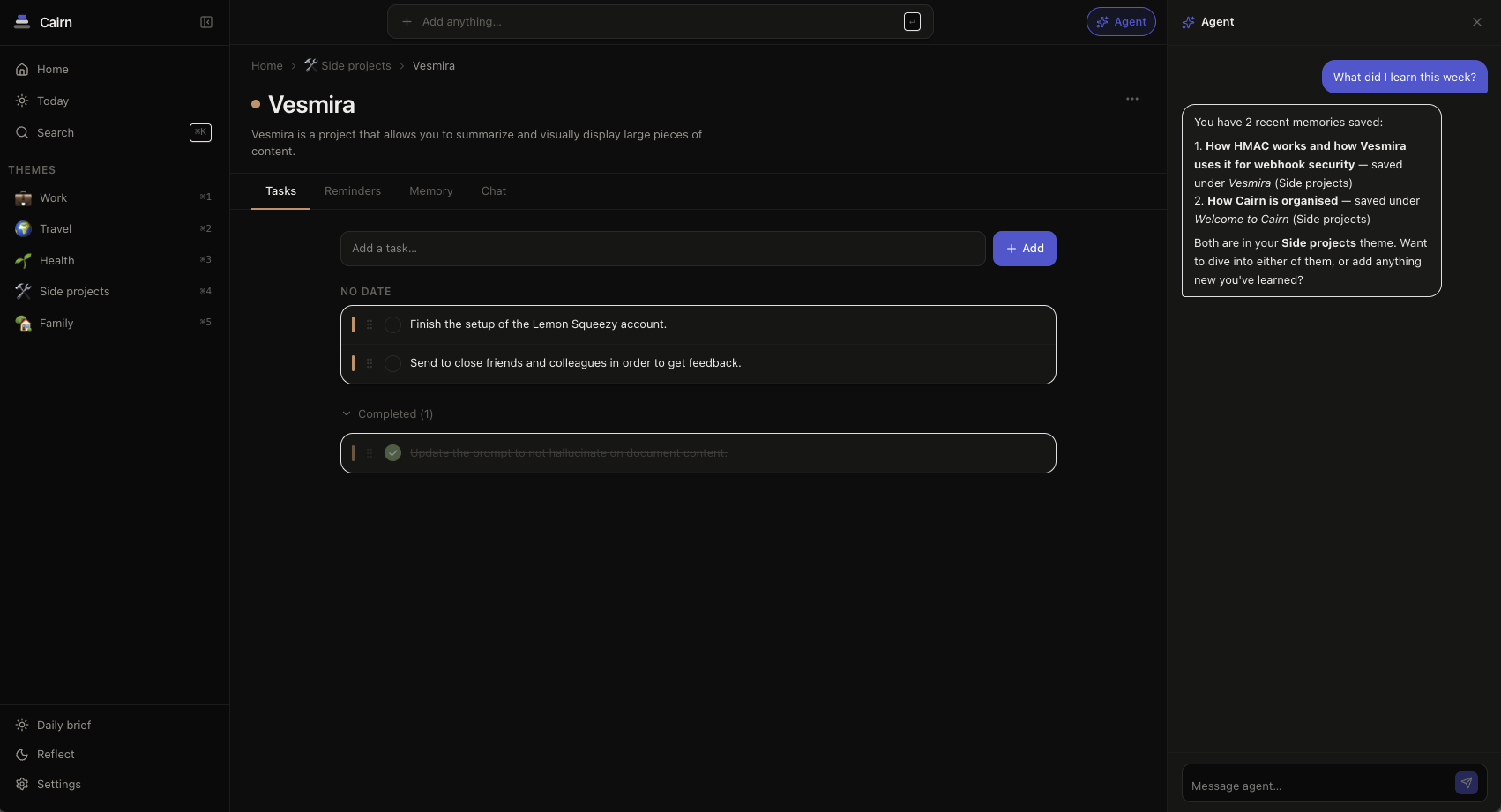Check off Send to close friends task
This screenshot has height=812, width=1501.
coord(393,363)
